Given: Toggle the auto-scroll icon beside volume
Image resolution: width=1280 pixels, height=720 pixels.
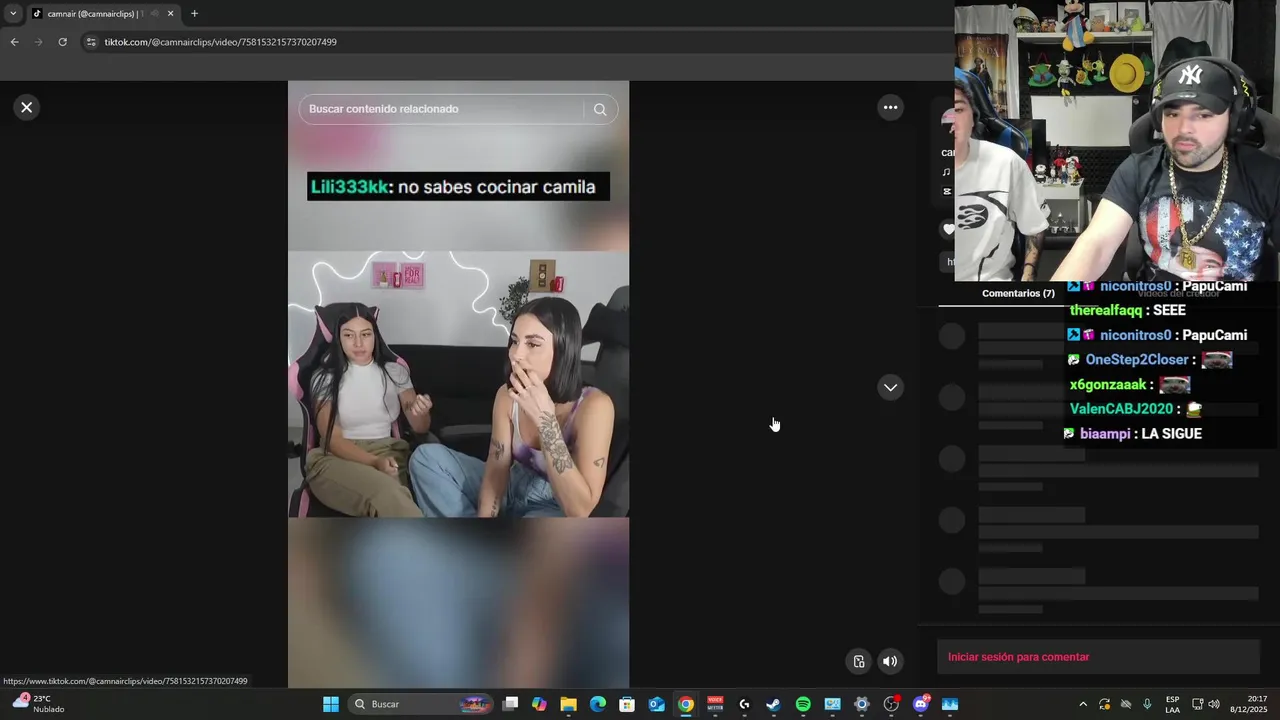Looking at the screenshot, I should point(859,661).
